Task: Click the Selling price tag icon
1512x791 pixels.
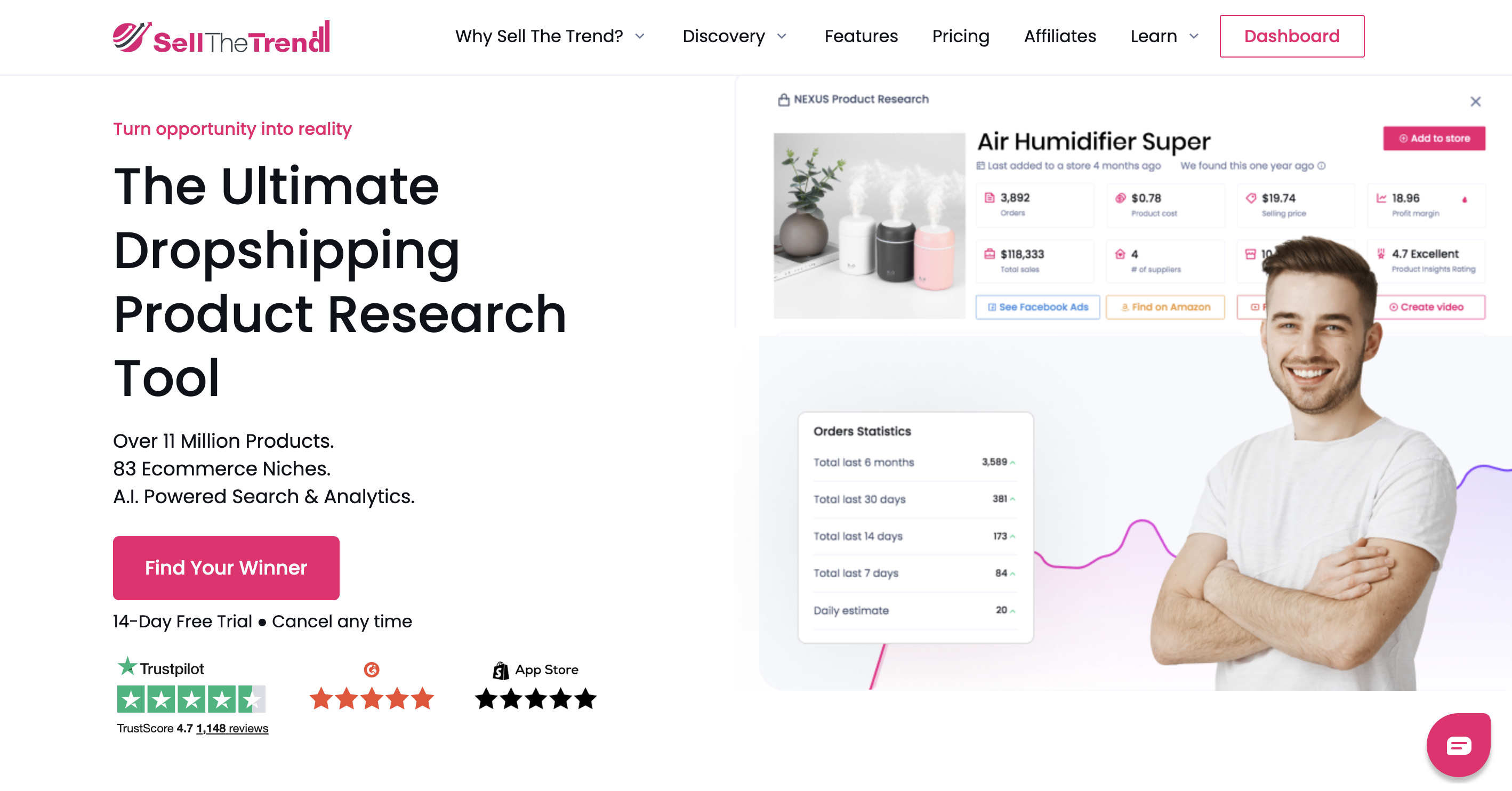Action: [1252, 198]
